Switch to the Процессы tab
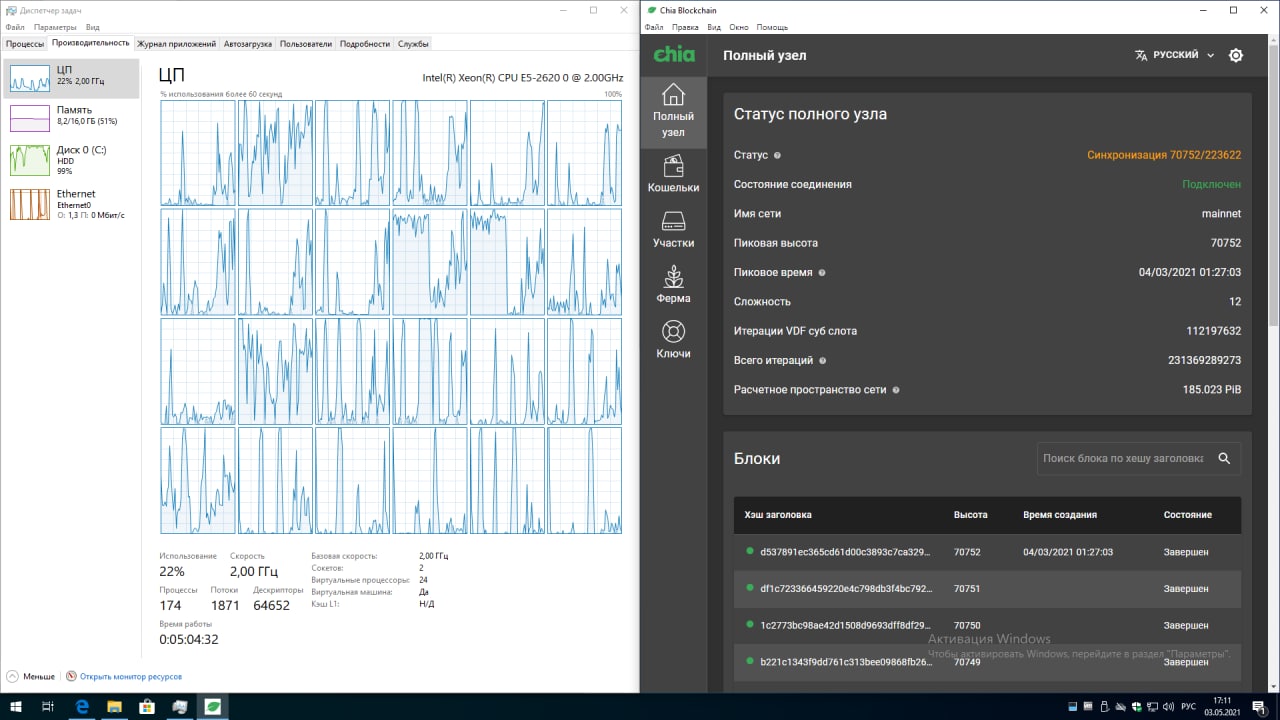Image resolution: width=1280 pixels, height=720 pixels. pyautogui.click(x=25, y=44)
